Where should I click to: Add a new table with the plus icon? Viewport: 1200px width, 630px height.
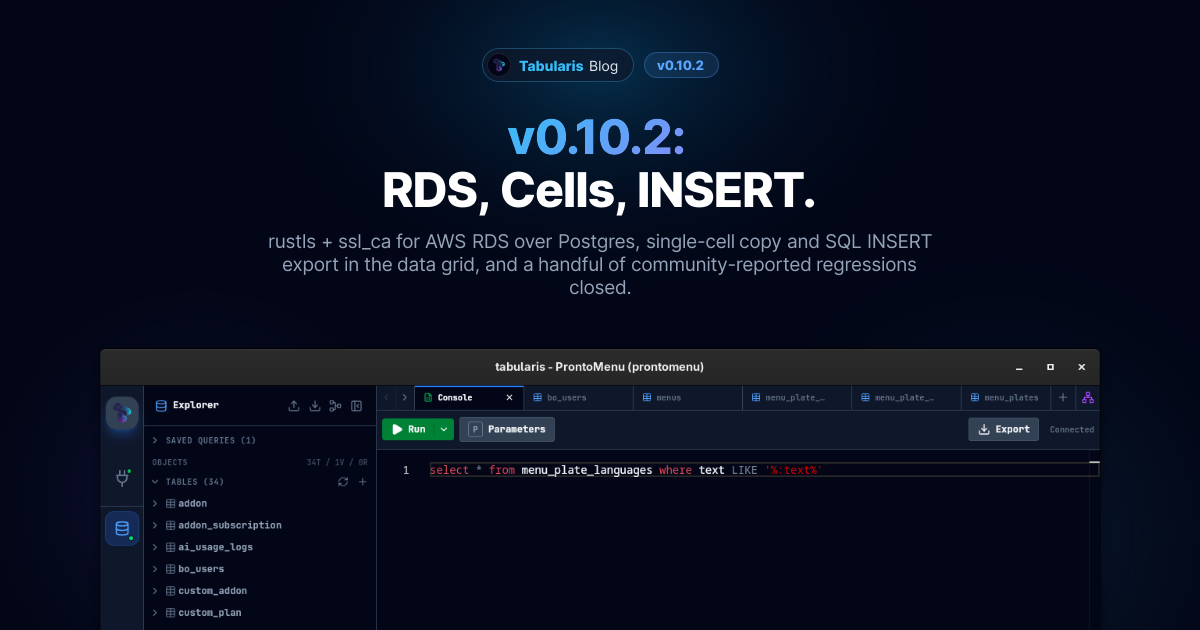(362, 482)
